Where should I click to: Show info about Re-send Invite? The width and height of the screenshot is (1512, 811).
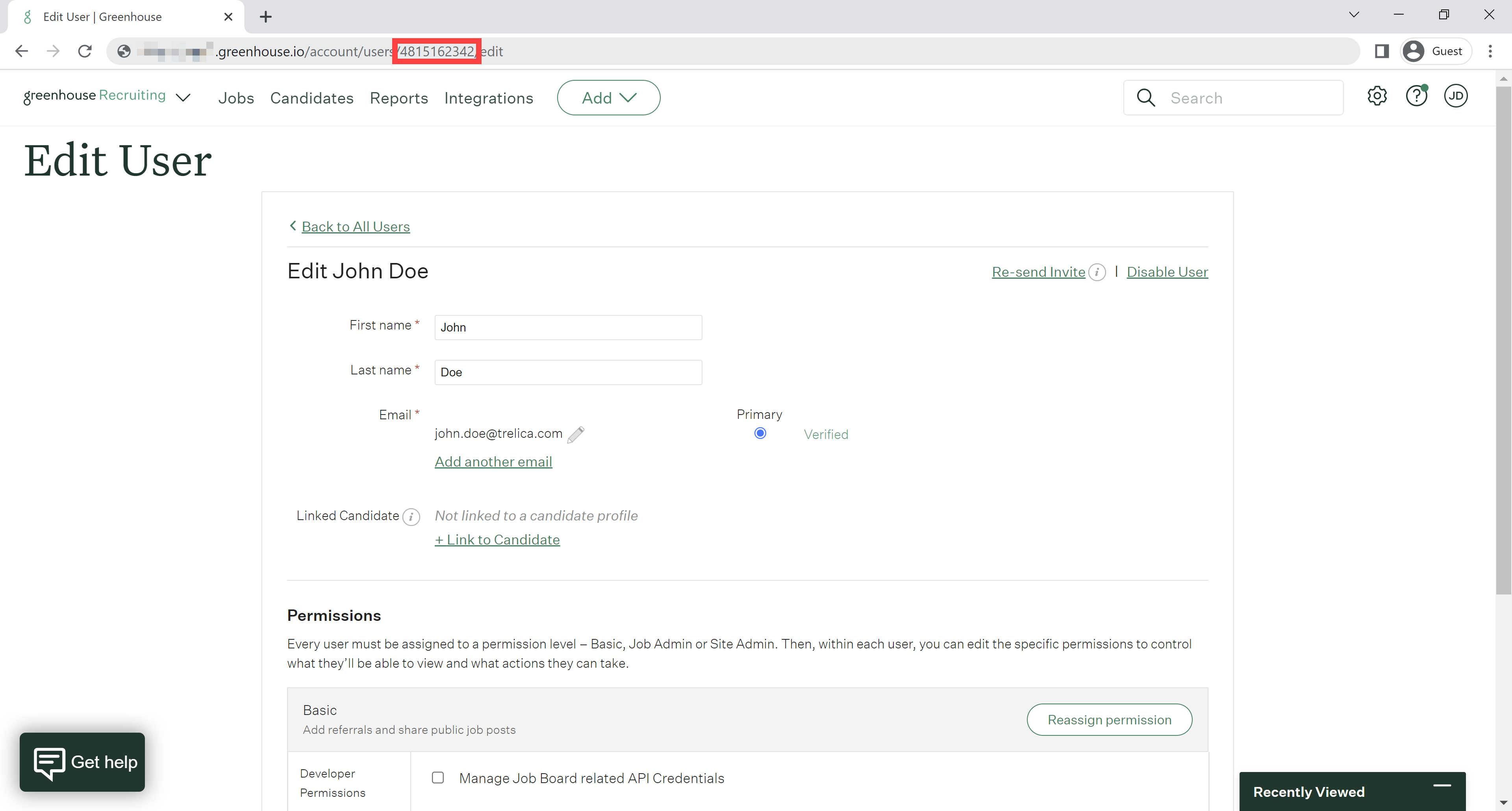click(x=1097, y=272)
